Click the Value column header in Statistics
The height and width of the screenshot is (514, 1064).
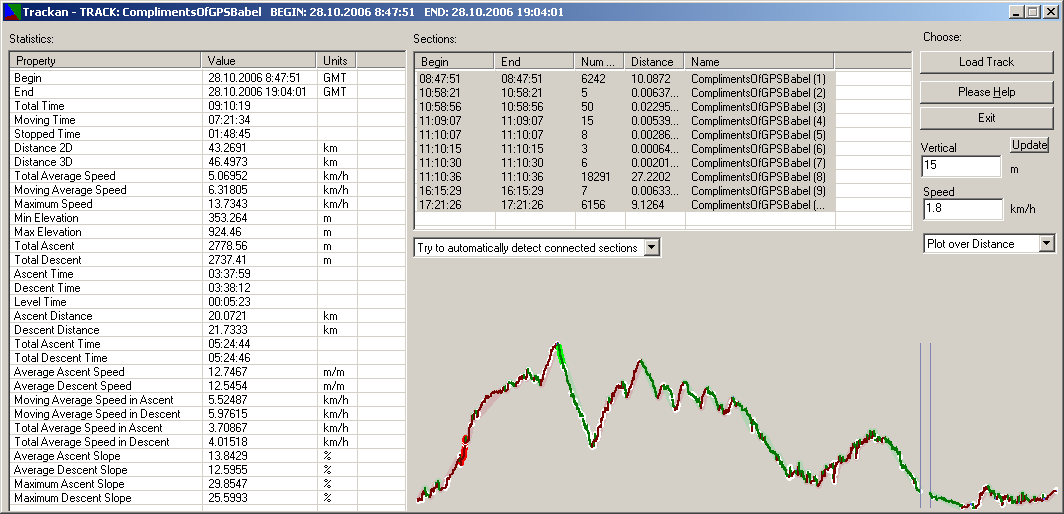260,61
